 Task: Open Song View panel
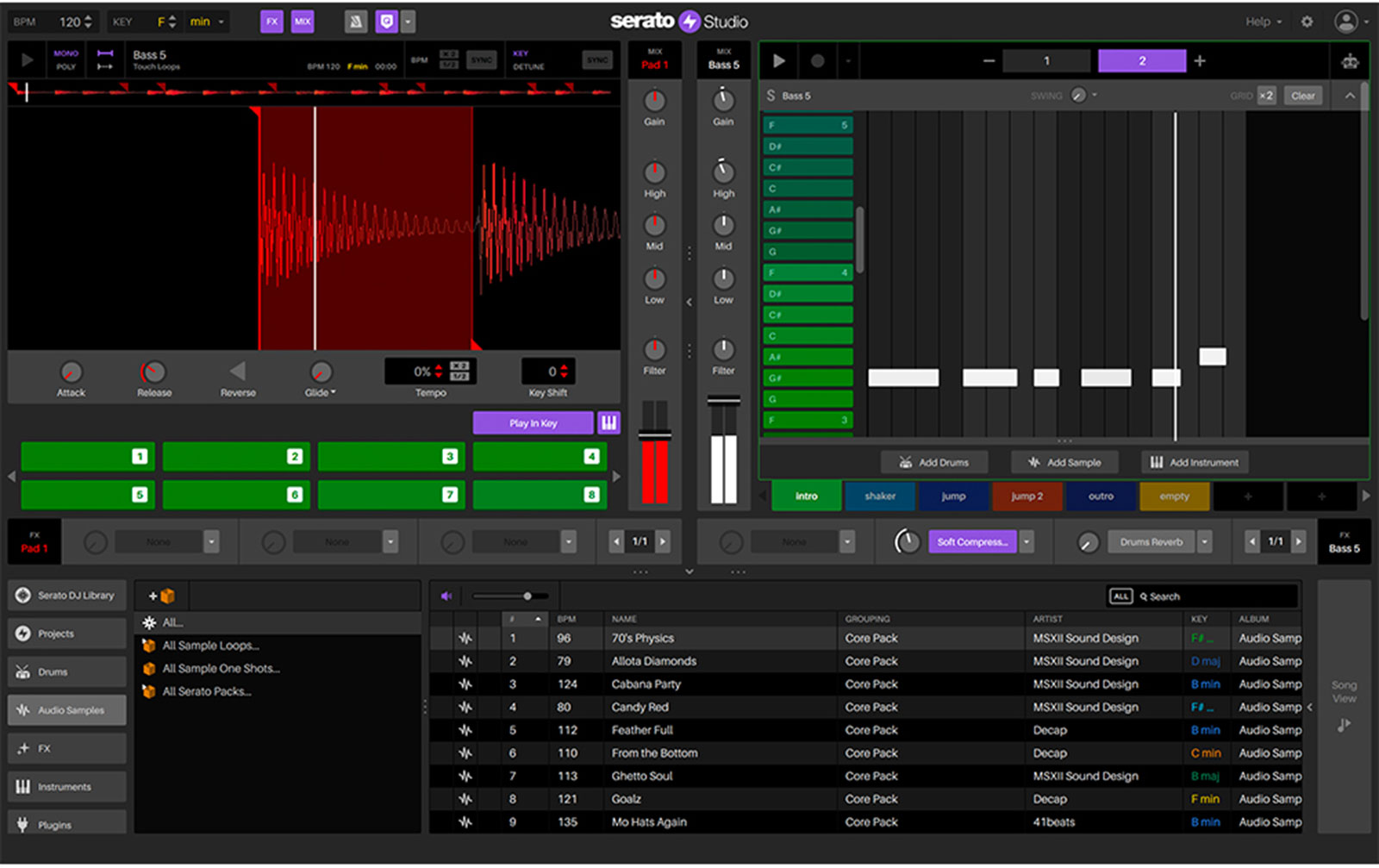[1344, 707]
